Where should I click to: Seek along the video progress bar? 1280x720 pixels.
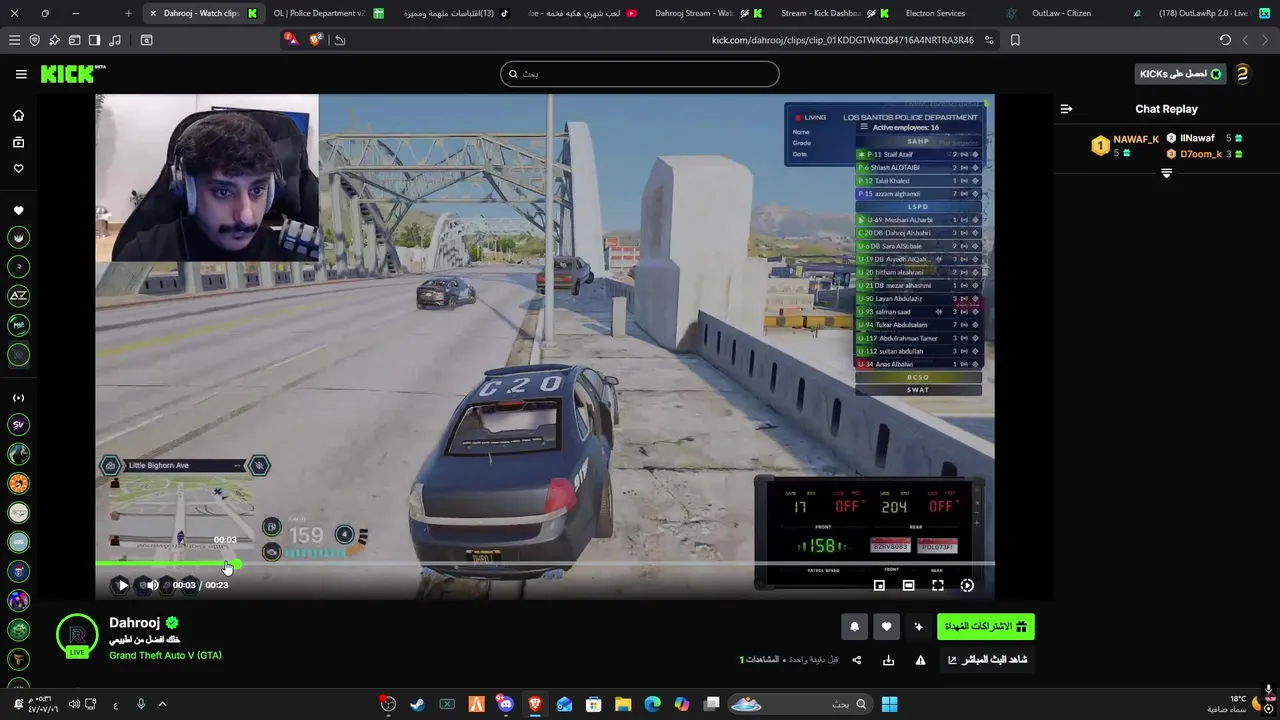click(x=545, y=564)
